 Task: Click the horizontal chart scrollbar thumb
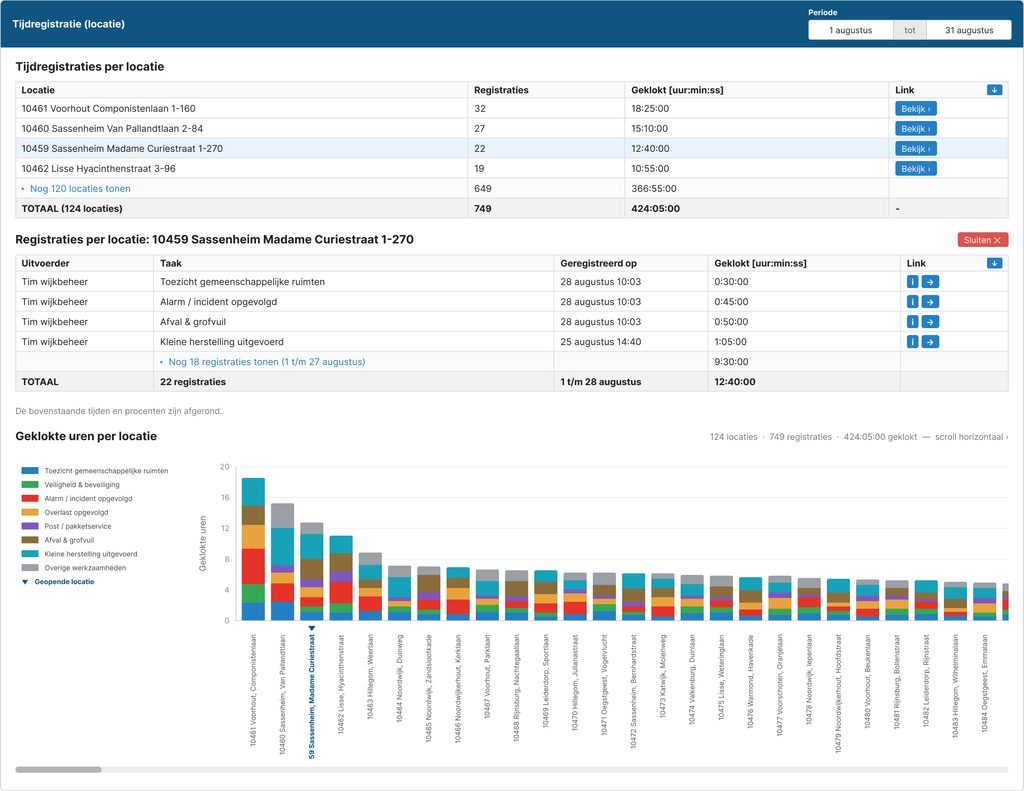tap(58, 769)
